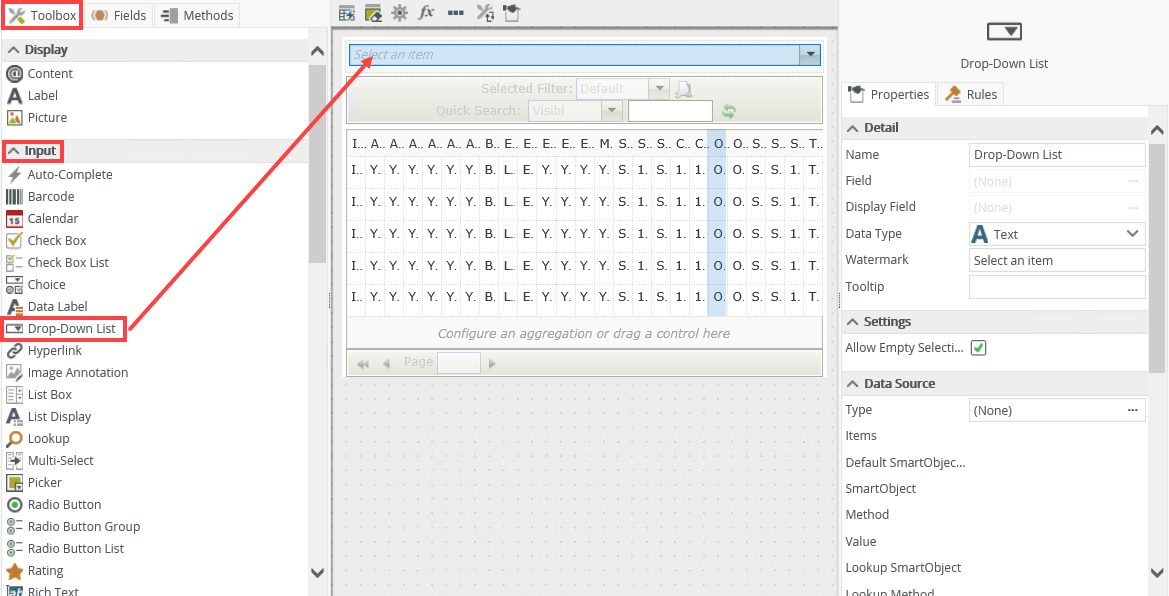
Task: Select the Radio Button List control icon
Action: coord(14,548)
